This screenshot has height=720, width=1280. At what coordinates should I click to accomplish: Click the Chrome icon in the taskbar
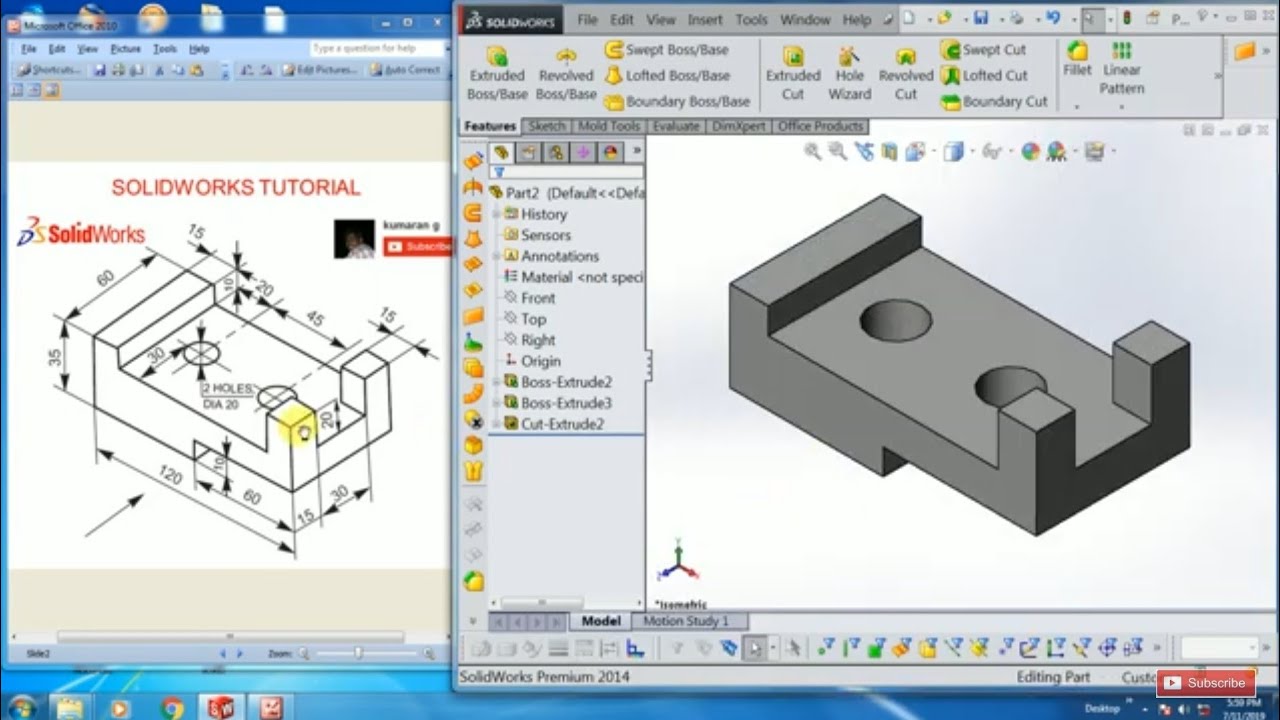click(x=172, y=708)
